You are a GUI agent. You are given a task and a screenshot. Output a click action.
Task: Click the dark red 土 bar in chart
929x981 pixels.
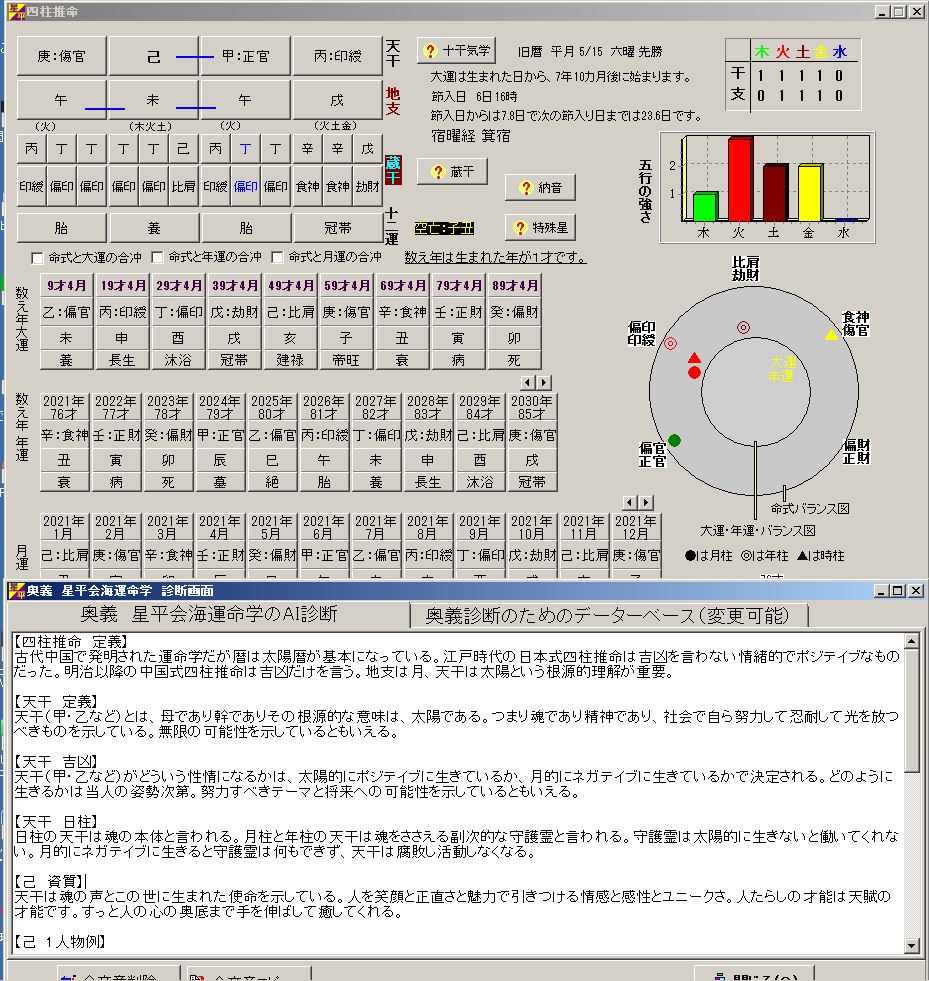[x=775, y=193]
